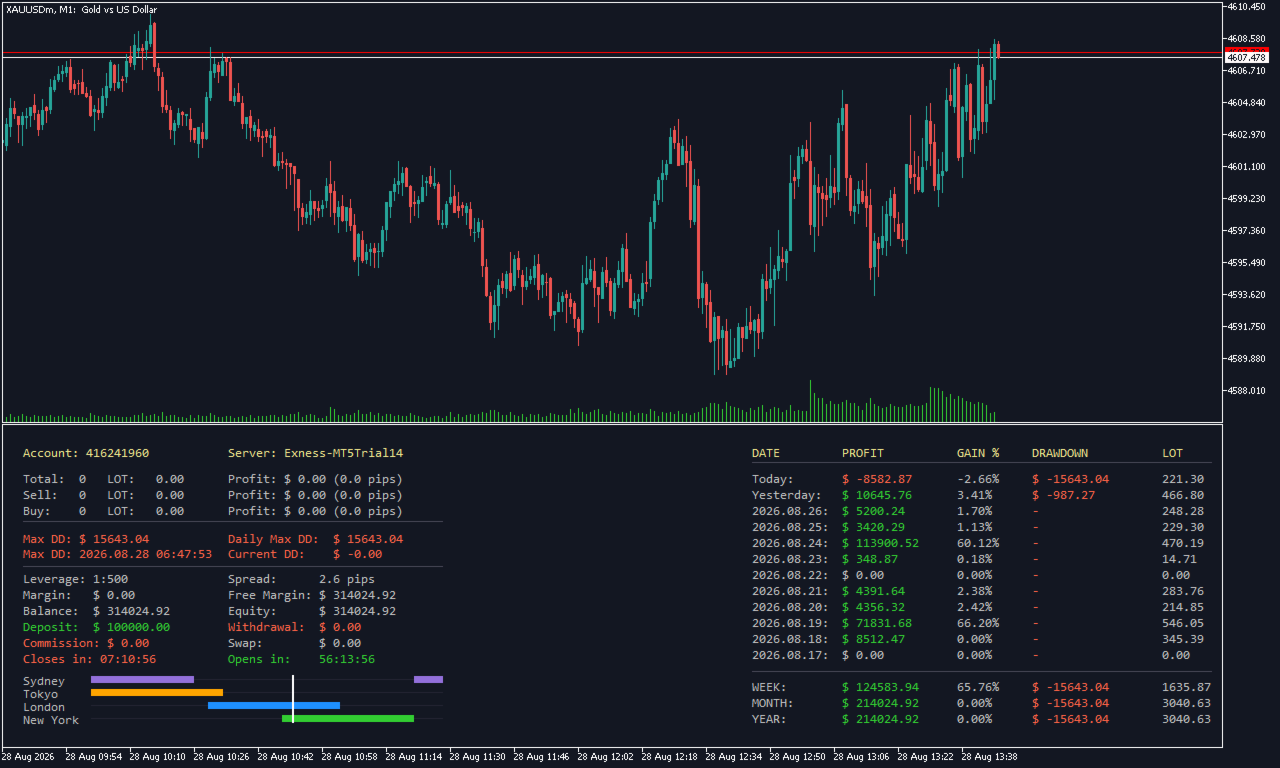Click Today's gain value -2.66%
The image size is (1280, 768).
[x=978, y=479]
